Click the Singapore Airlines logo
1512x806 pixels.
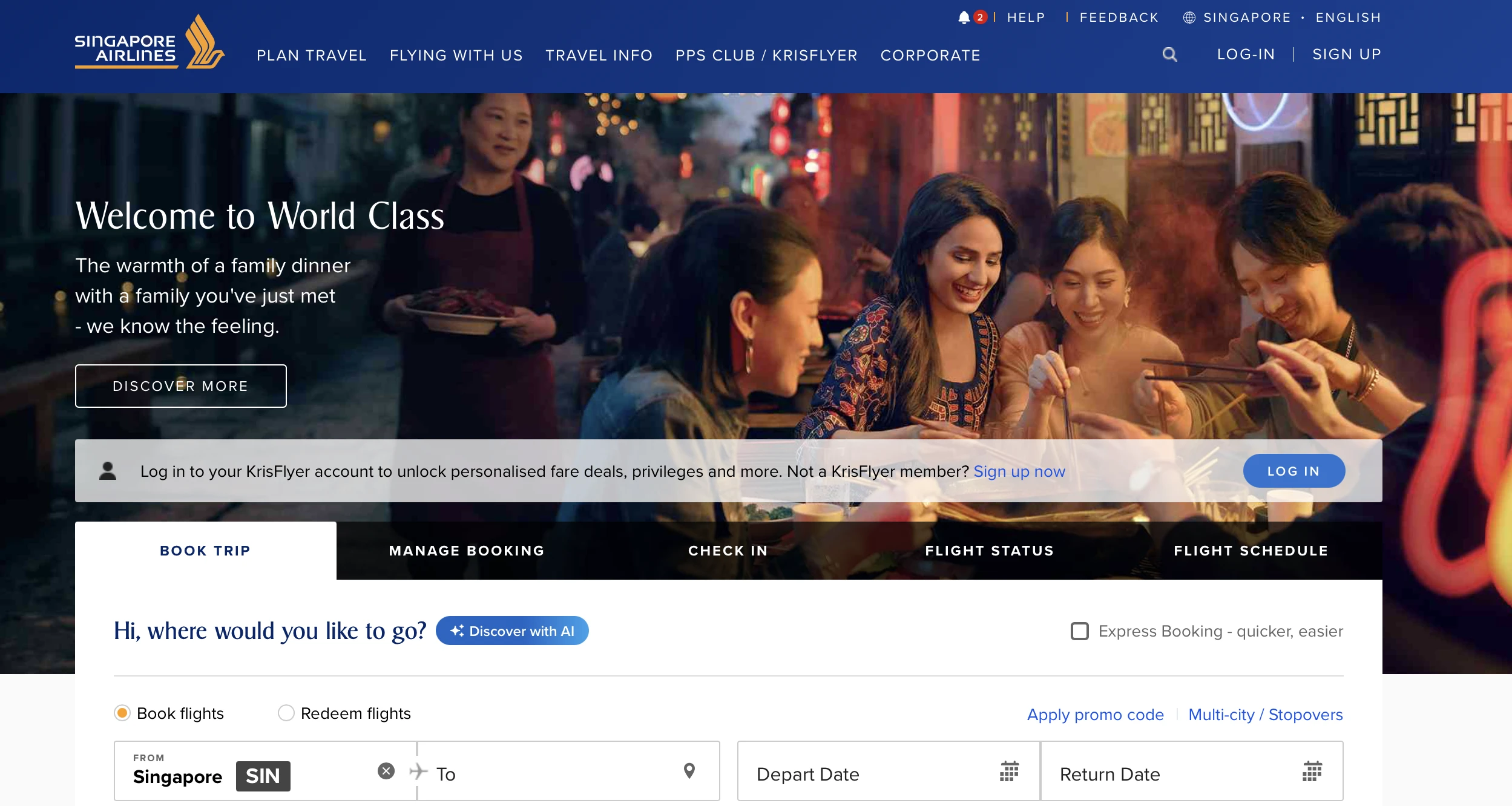150,42
